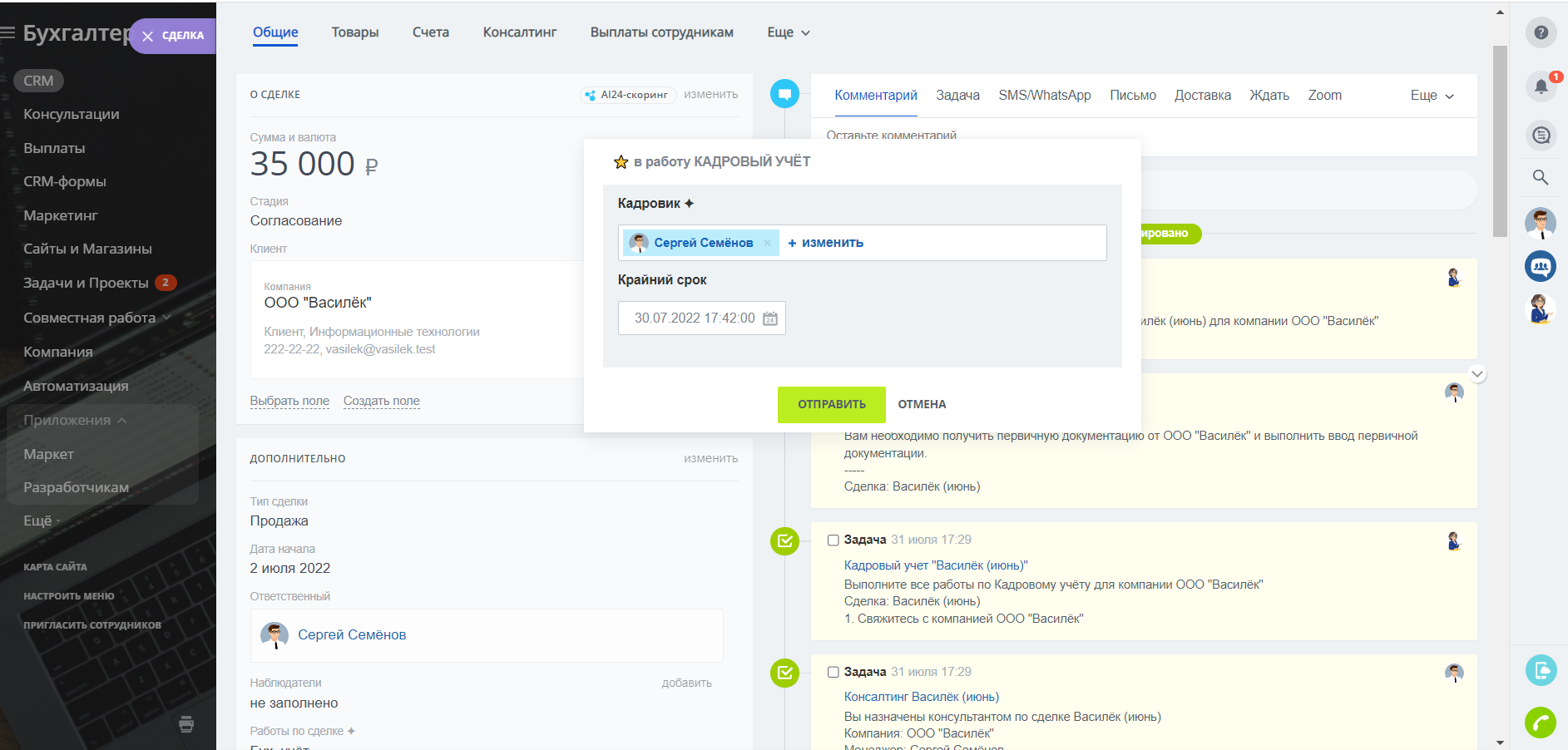Select the SMS/WhatsApp tab
This screenshot has width=1568, height=750.
tap(1044, 96)
